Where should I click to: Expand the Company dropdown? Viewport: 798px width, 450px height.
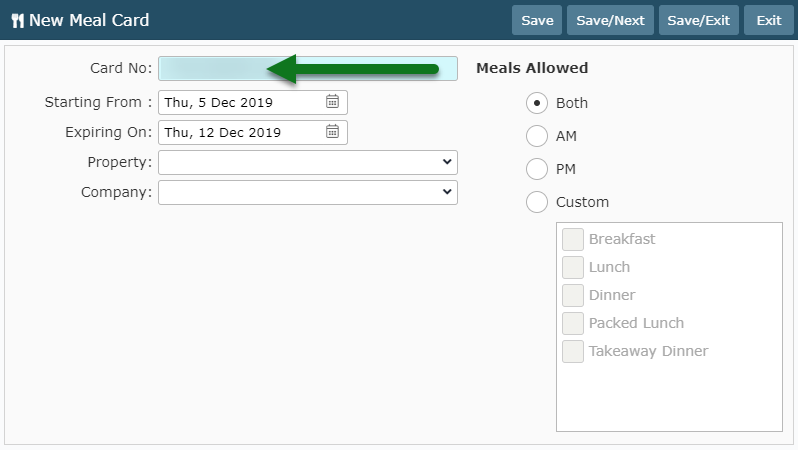coord(308,192)
